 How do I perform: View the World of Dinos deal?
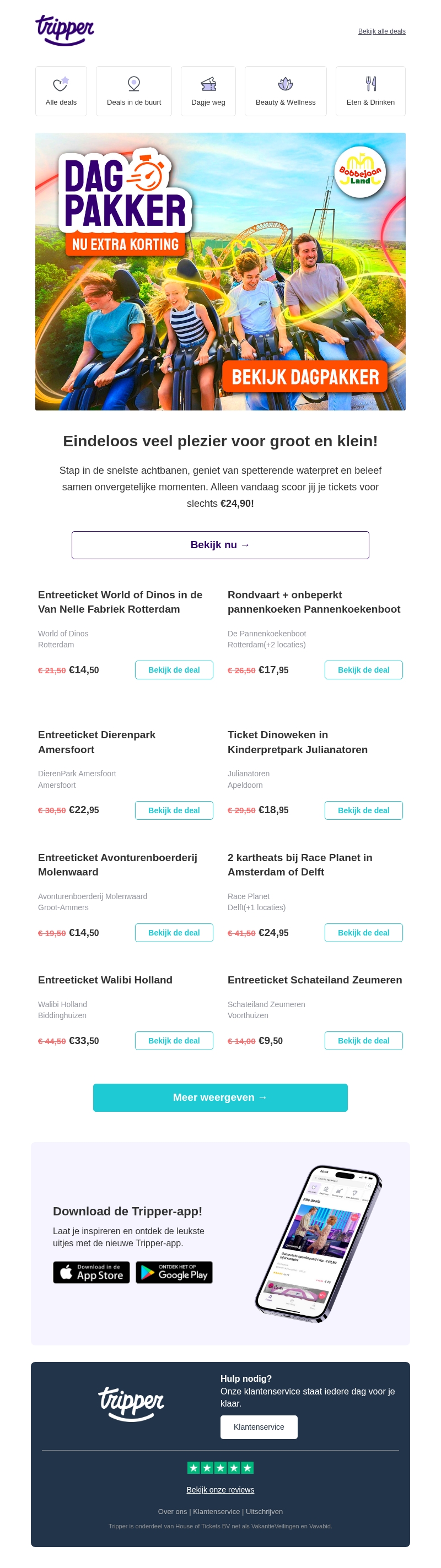tap(174, 670)
